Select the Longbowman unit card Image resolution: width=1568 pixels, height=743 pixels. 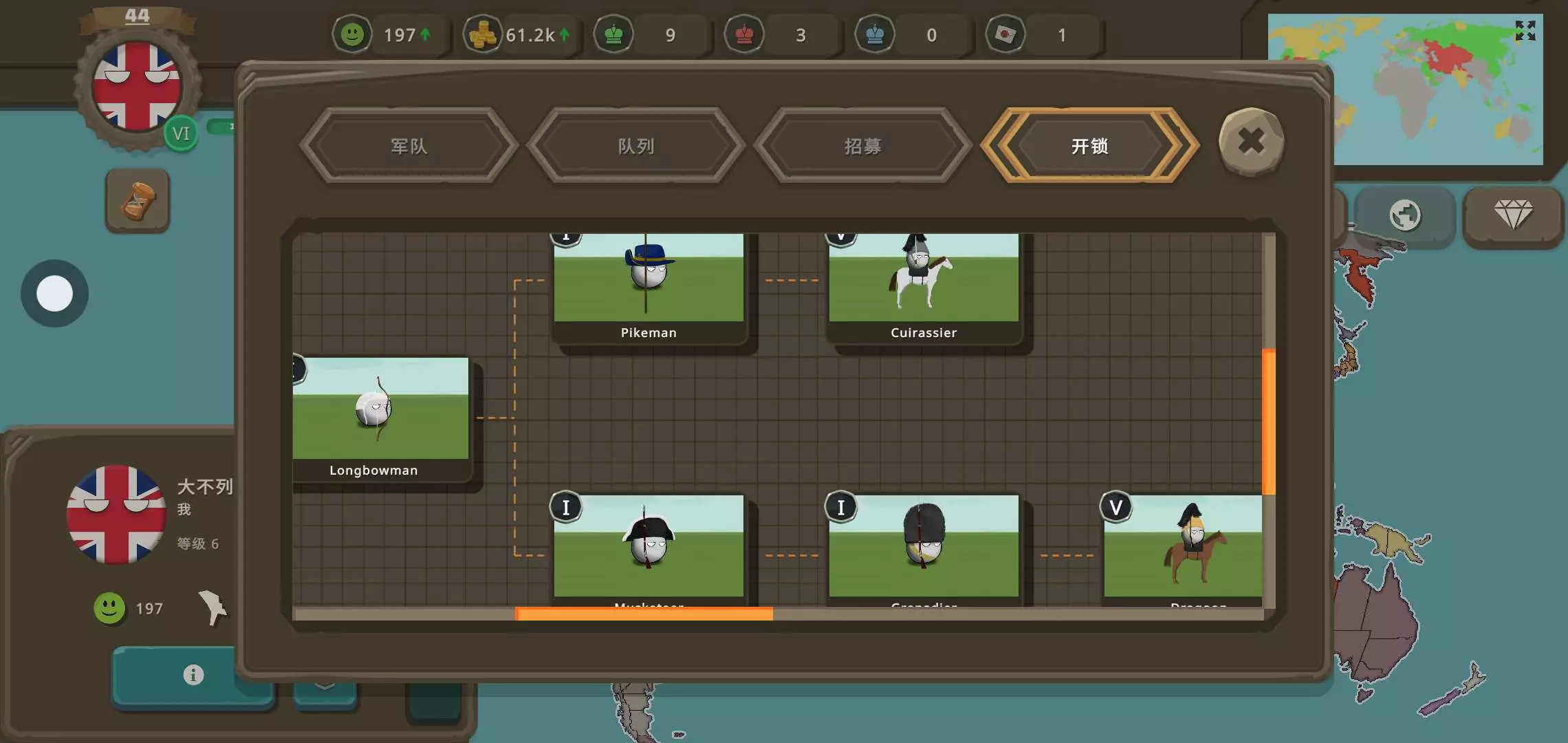[380, 416]
